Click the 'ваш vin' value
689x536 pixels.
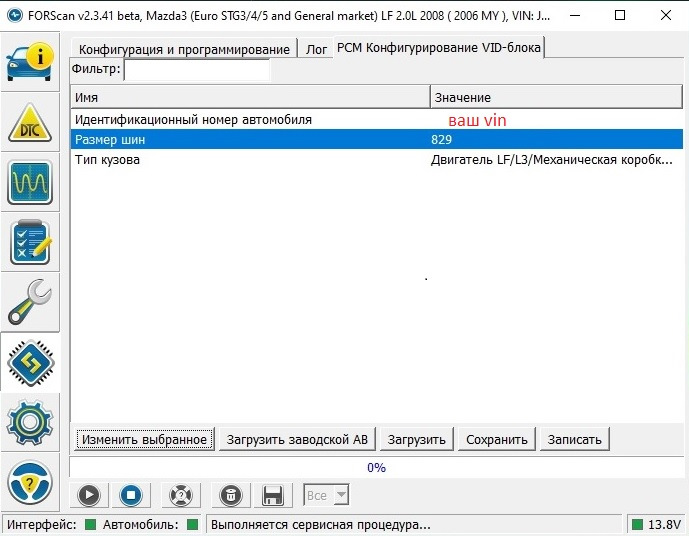pyautogui.click(x=477, y=120)
